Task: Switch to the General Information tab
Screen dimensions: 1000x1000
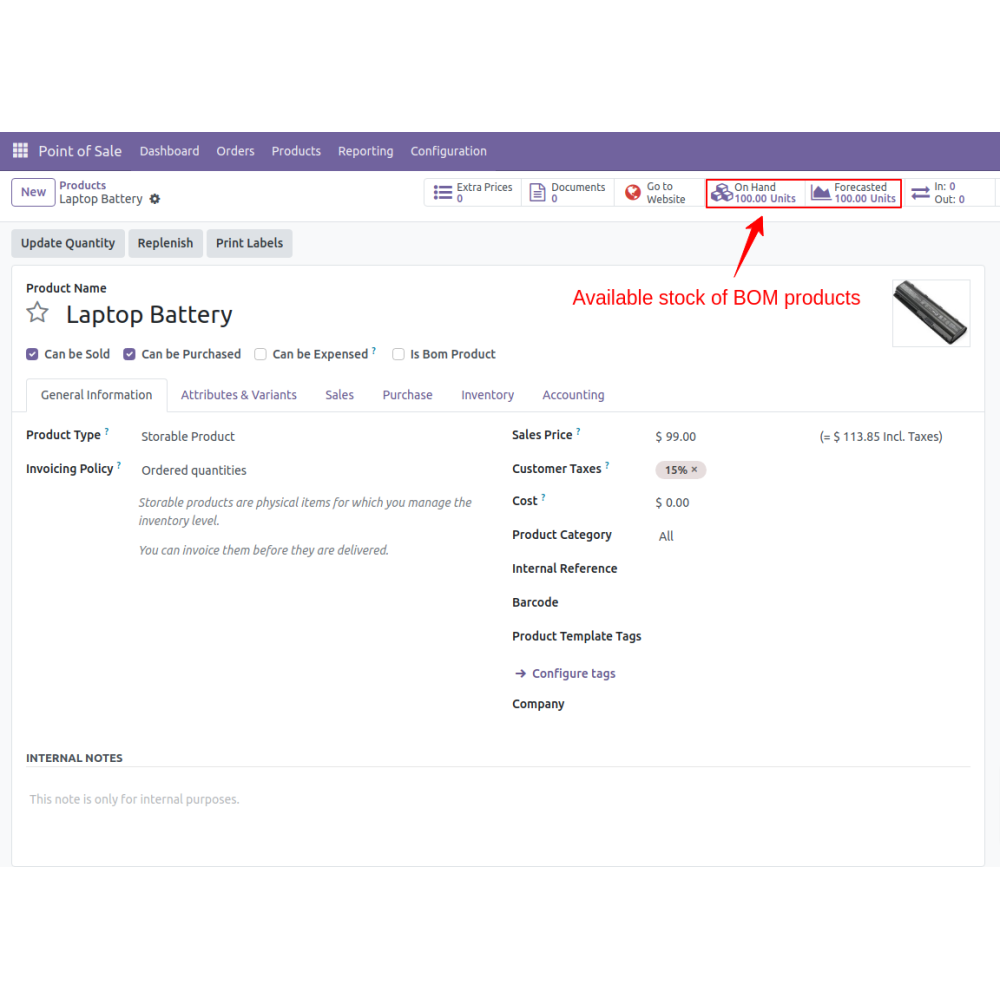Action: pyautogui.click(x=97, y=395)
